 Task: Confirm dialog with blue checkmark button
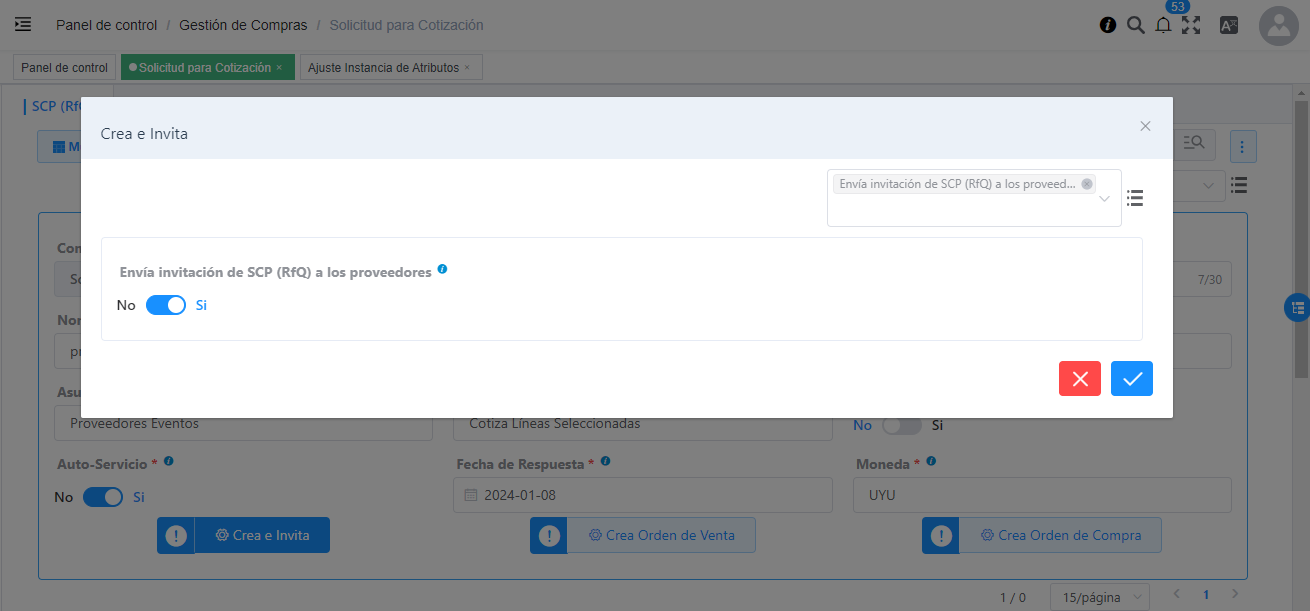[x=1131, y=379]
